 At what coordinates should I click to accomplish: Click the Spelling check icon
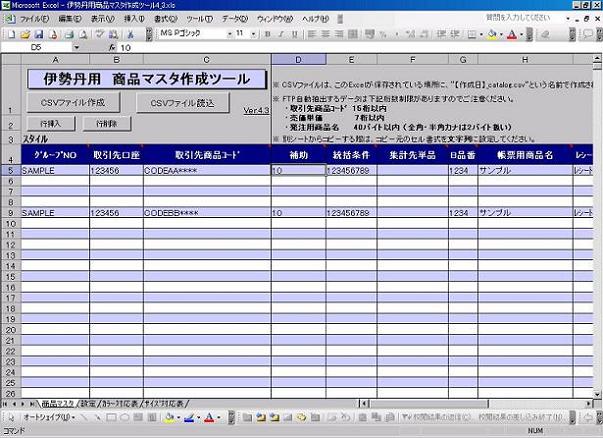click(x=100, y=35)
